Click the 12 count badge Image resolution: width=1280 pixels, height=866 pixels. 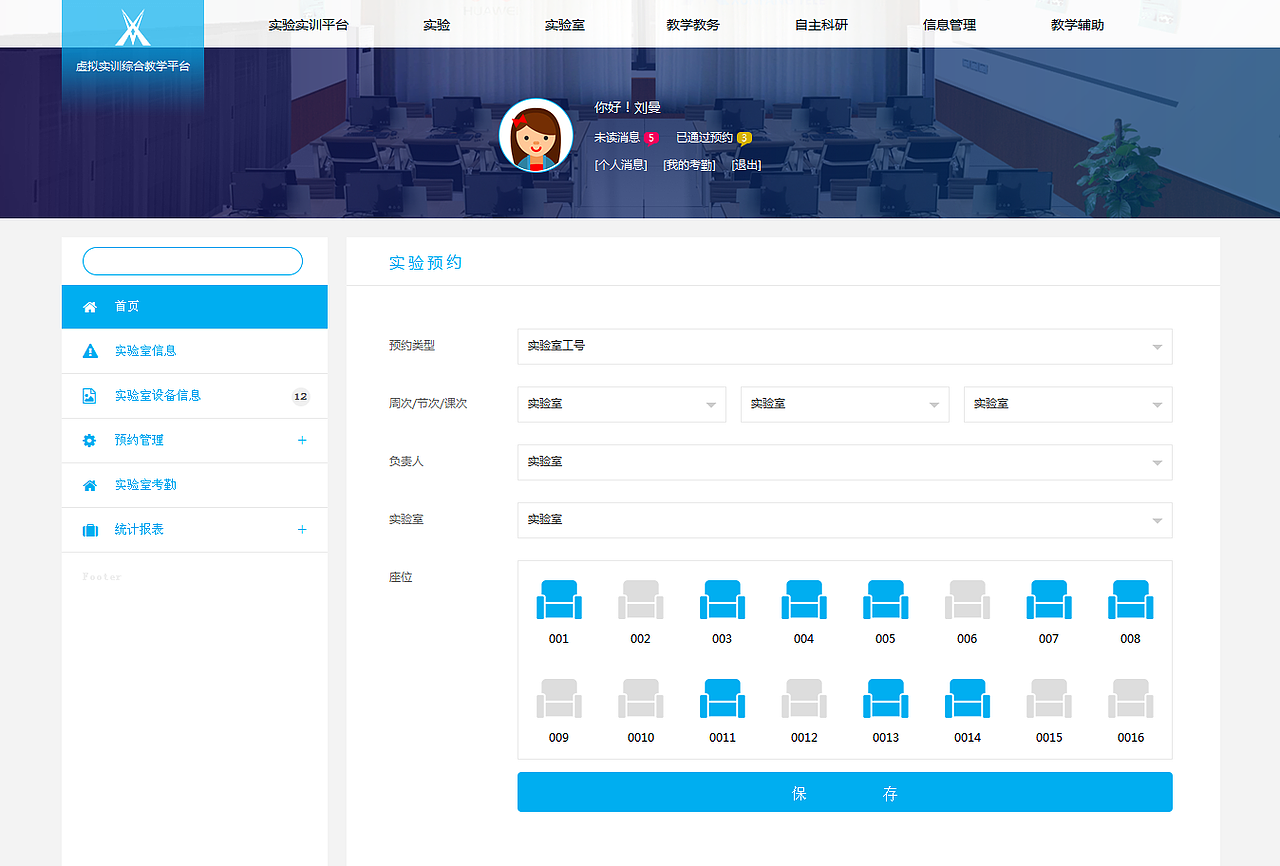[x=301, y=396]
